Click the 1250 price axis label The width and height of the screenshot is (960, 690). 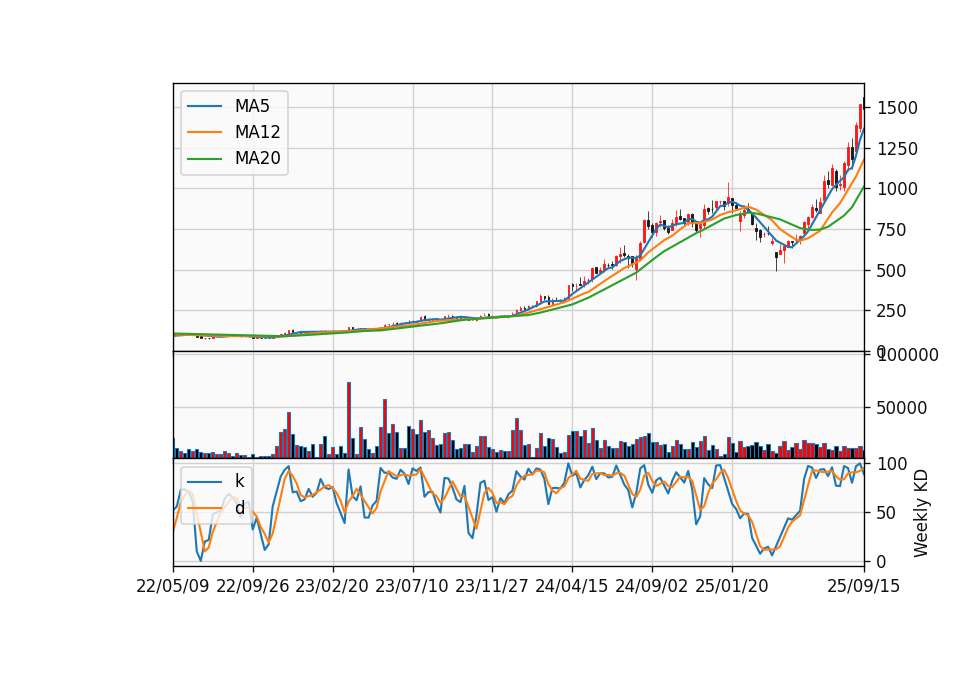pyautogui.click(x=897, y=149)
